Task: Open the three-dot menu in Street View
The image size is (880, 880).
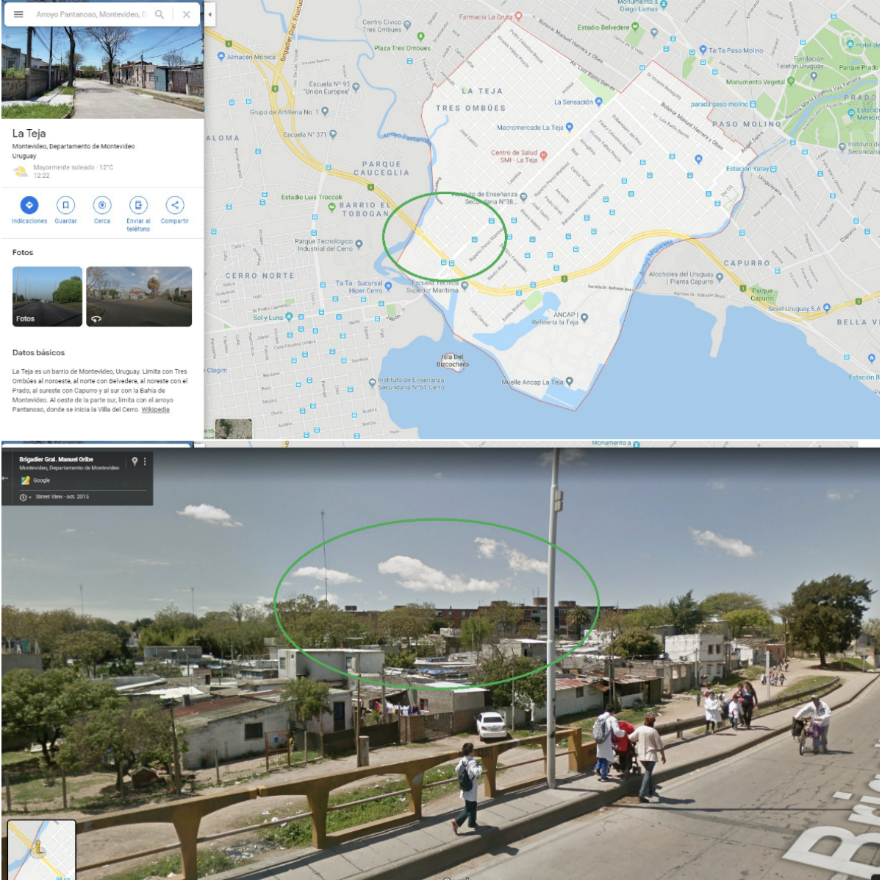Action: pos(145,462)
